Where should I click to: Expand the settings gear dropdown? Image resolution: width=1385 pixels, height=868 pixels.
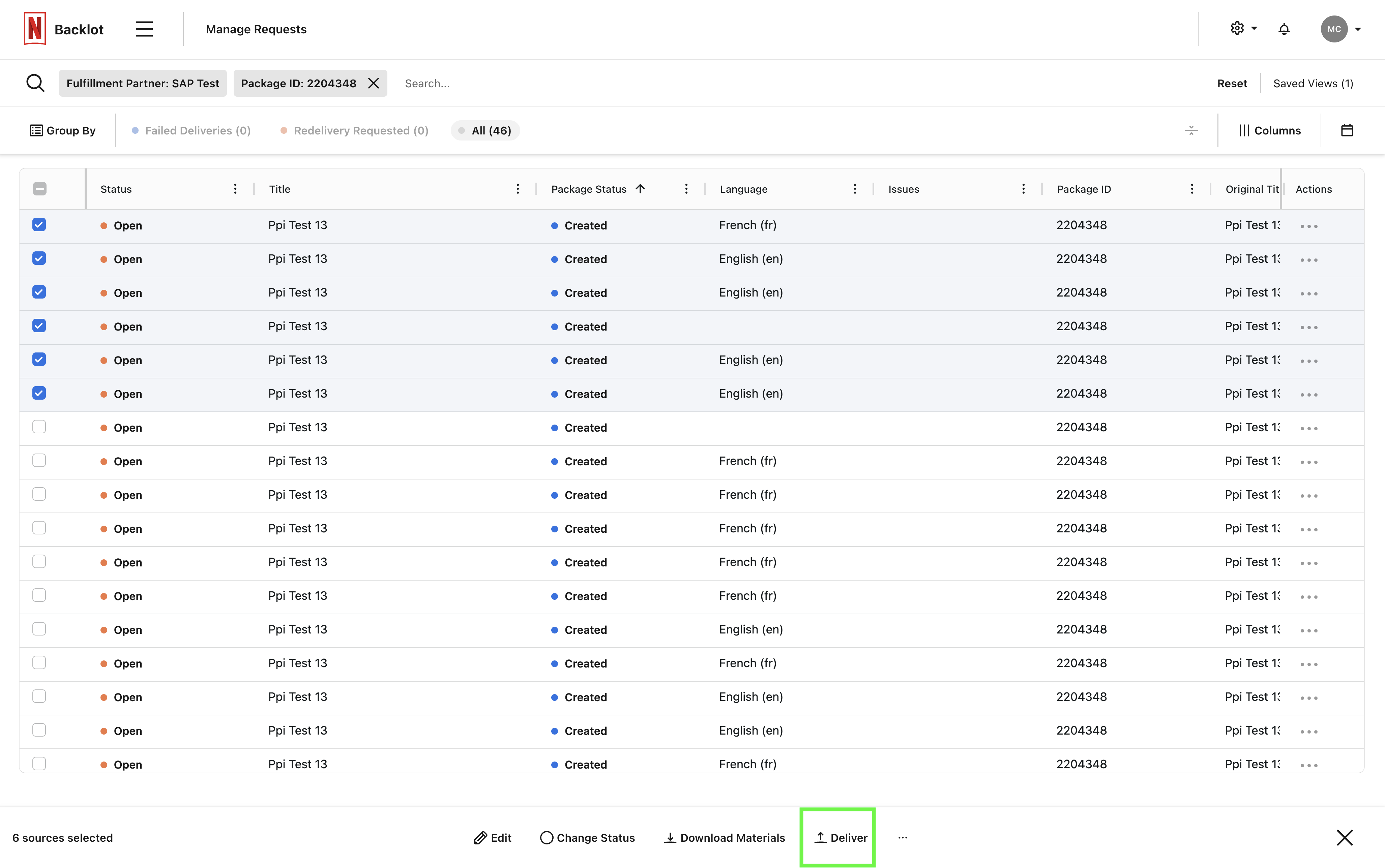[1243, 29]
